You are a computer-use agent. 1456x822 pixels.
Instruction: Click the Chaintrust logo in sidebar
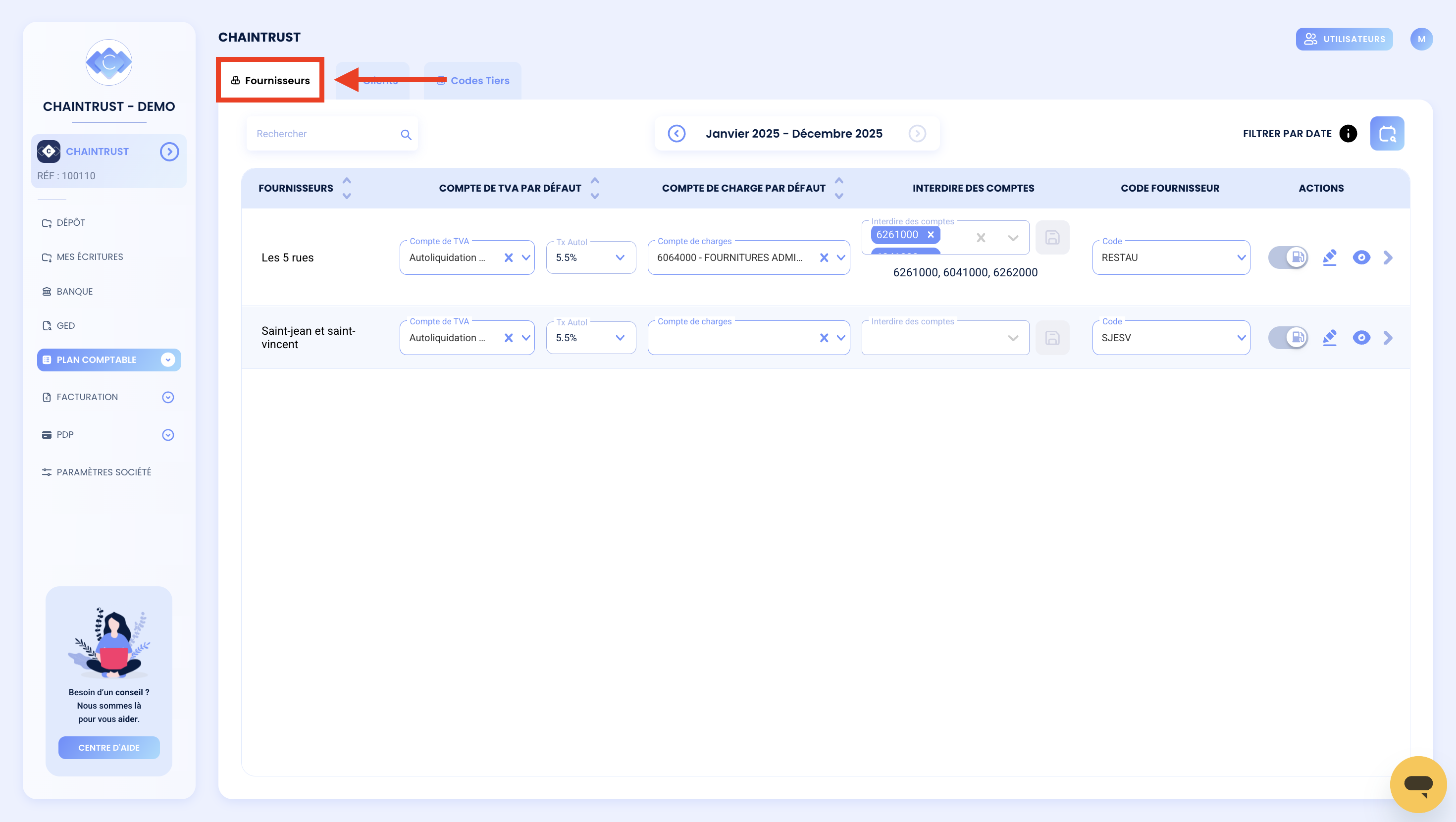[x=108, y=62]
